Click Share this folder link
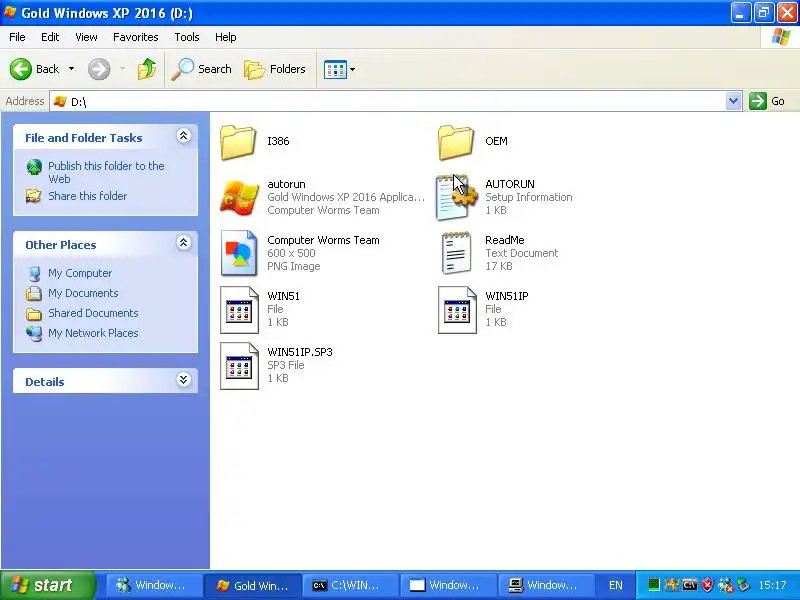Viewport: 800px width, 600px height. [x=88, y=196]
